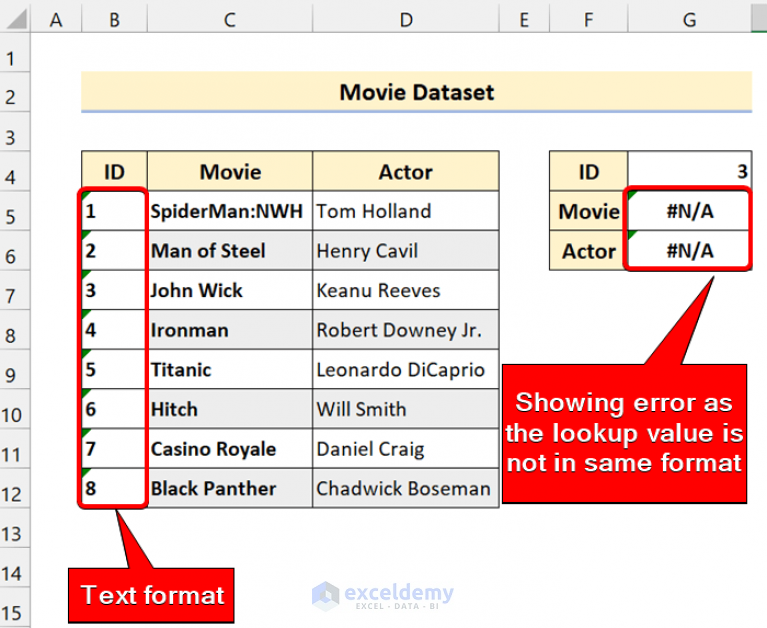Select row 15 header
The width and height of the screenshot is (767, 628).
tap(15, 607)
